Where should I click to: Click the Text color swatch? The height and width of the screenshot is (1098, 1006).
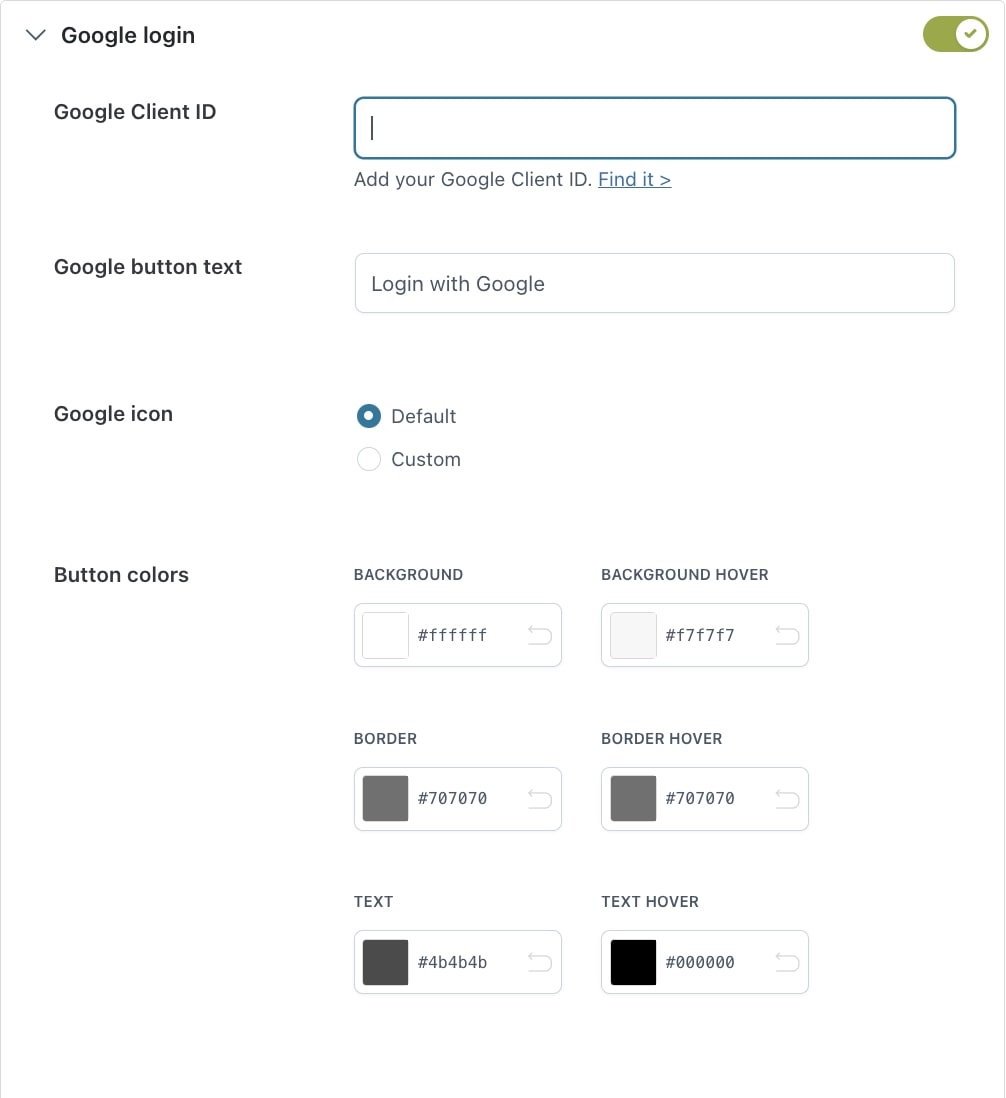[x=385, y=962]
